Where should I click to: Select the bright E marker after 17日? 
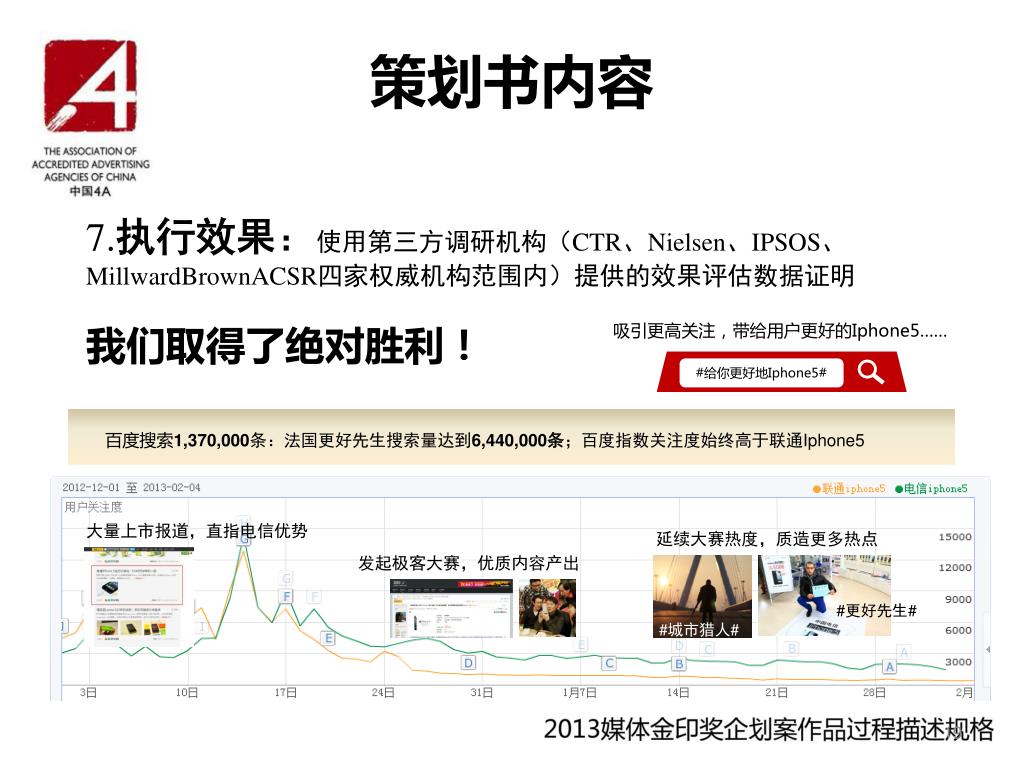328,638
